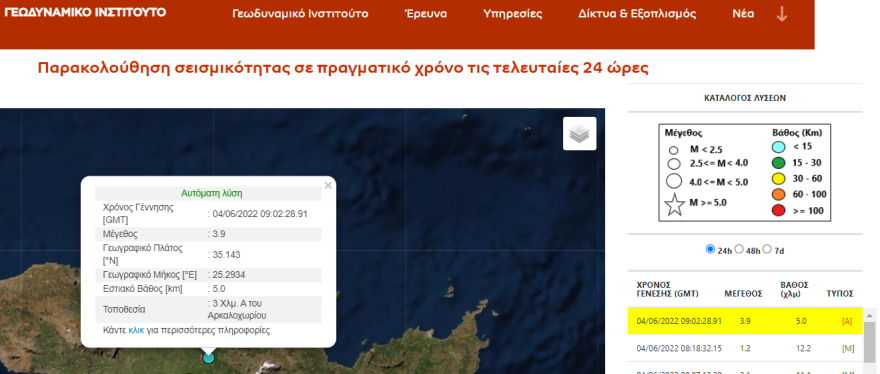Select the 7d time range radio button
The image size is (880, 374).
(x=767, y=249)
